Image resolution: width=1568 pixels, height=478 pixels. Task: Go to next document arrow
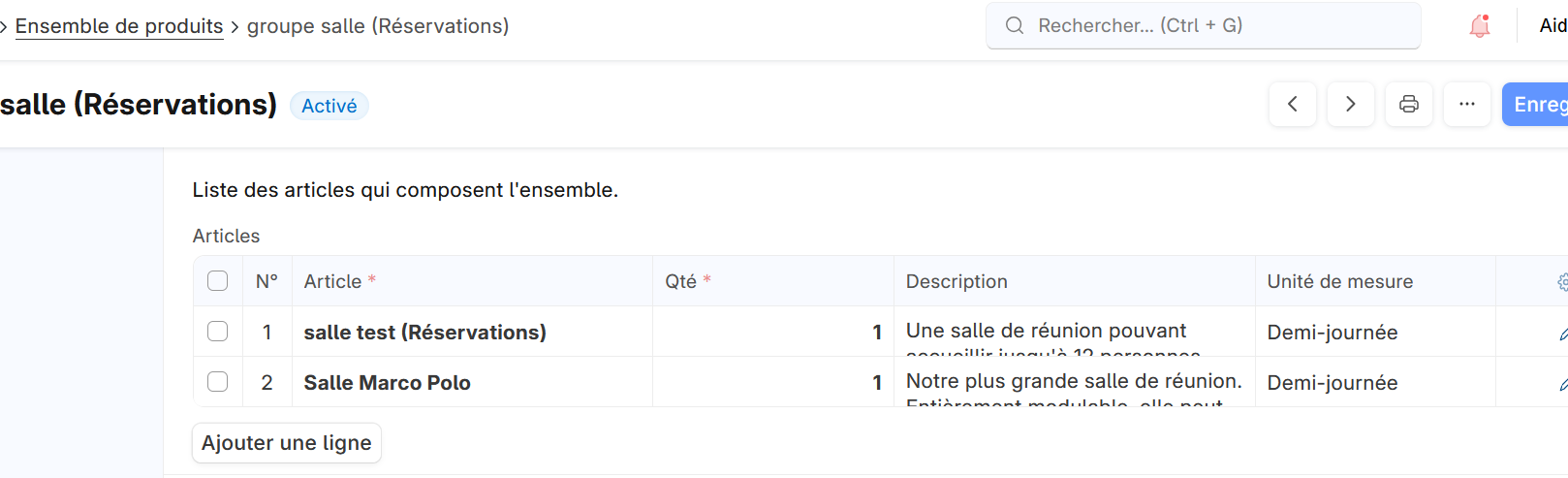[1351, 104]
